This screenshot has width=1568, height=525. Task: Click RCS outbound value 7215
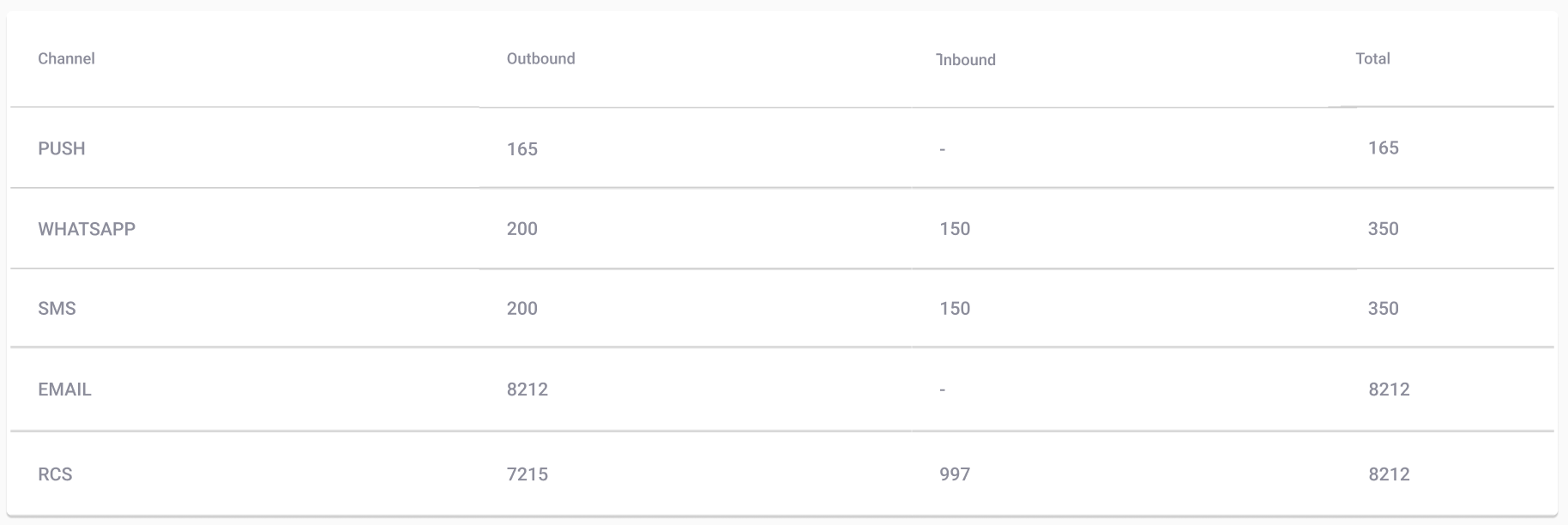527,474
